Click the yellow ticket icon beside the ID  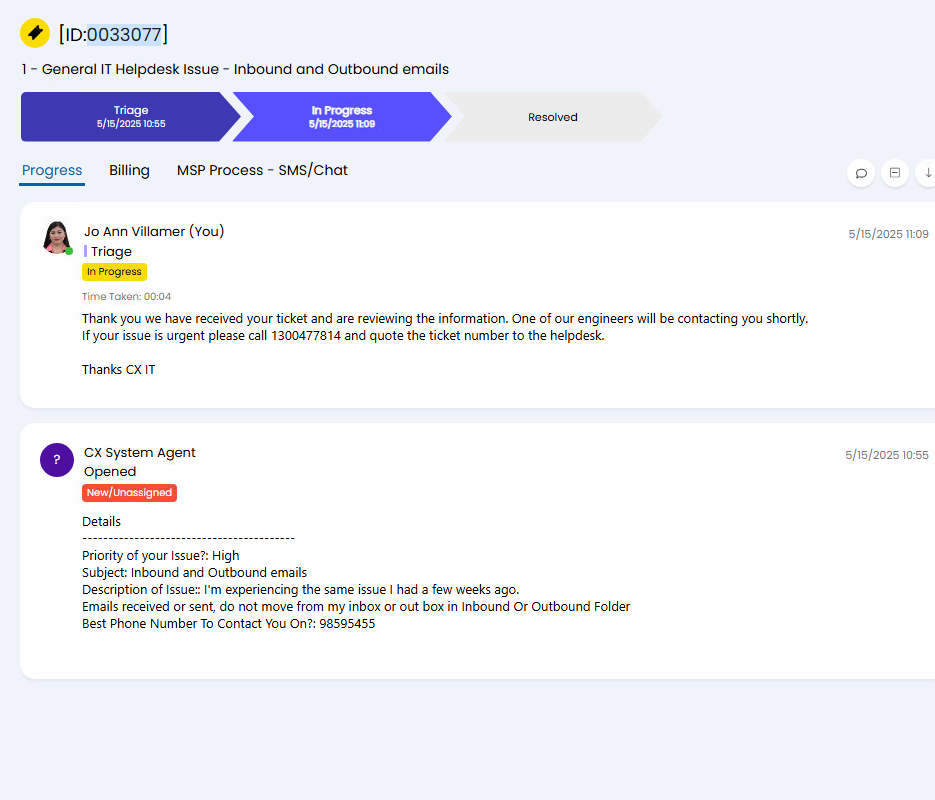pos(35,33)
